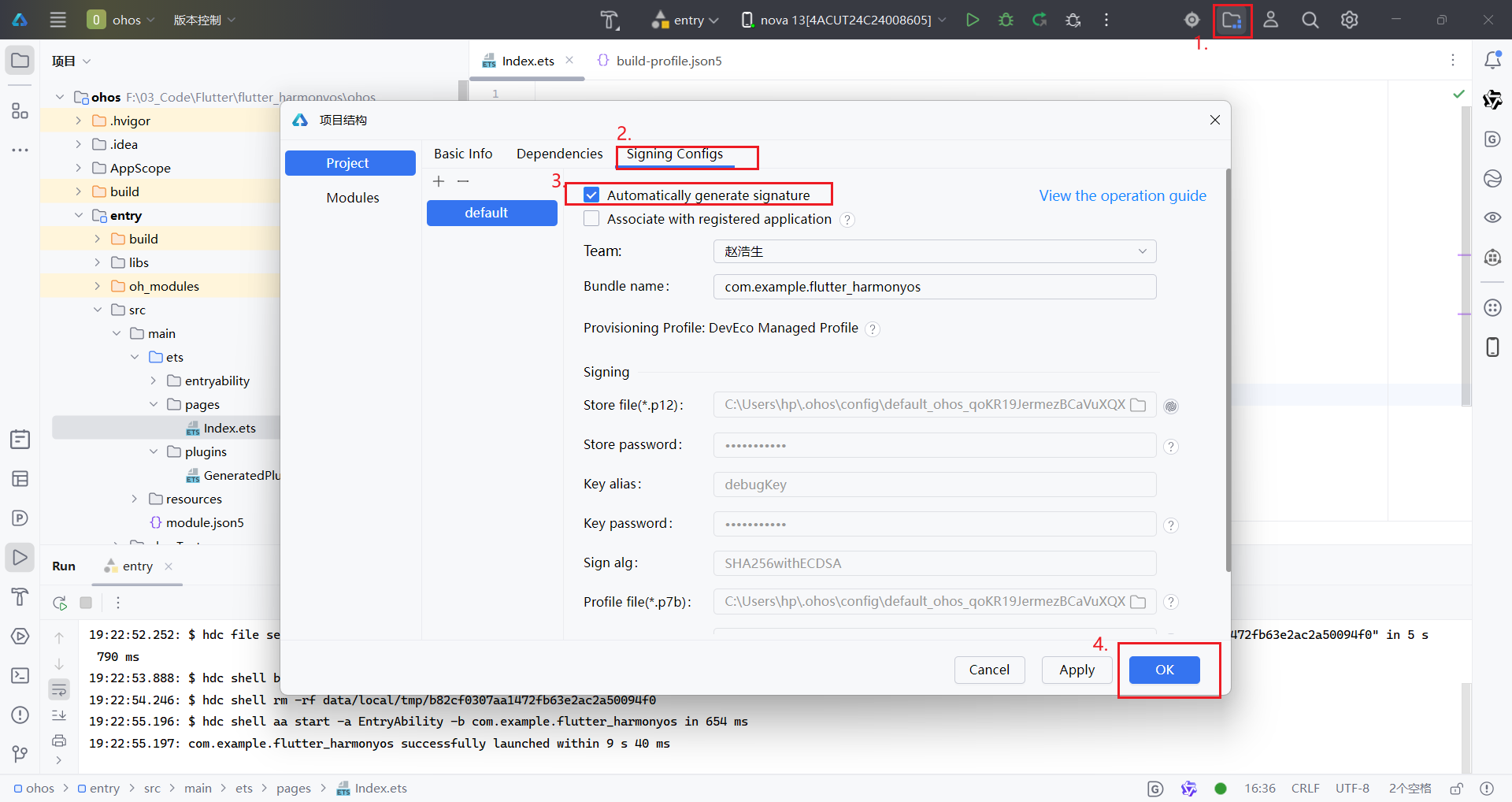This screenshot has width=1512, height=802.
Task: Check Associate with registered application
Action: point(591,218)
